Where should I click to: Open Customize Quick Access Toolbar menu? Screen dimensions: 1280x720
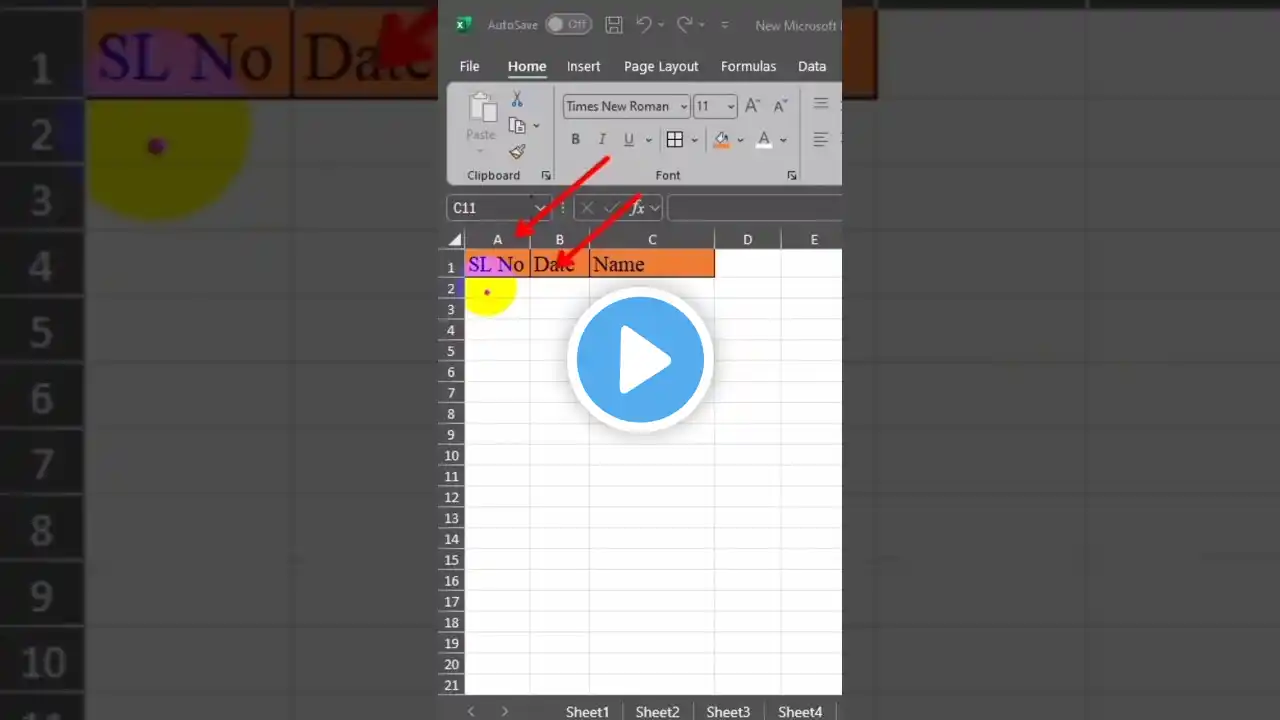tap(725, 25)
